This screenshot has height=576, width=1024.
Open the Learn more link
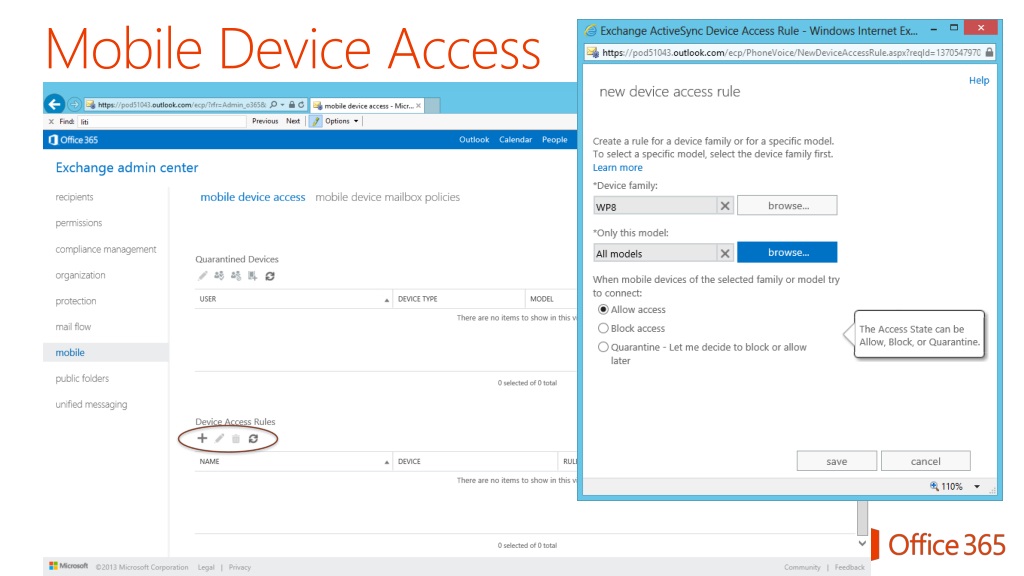pyautogui.click(x=618, y=168)
